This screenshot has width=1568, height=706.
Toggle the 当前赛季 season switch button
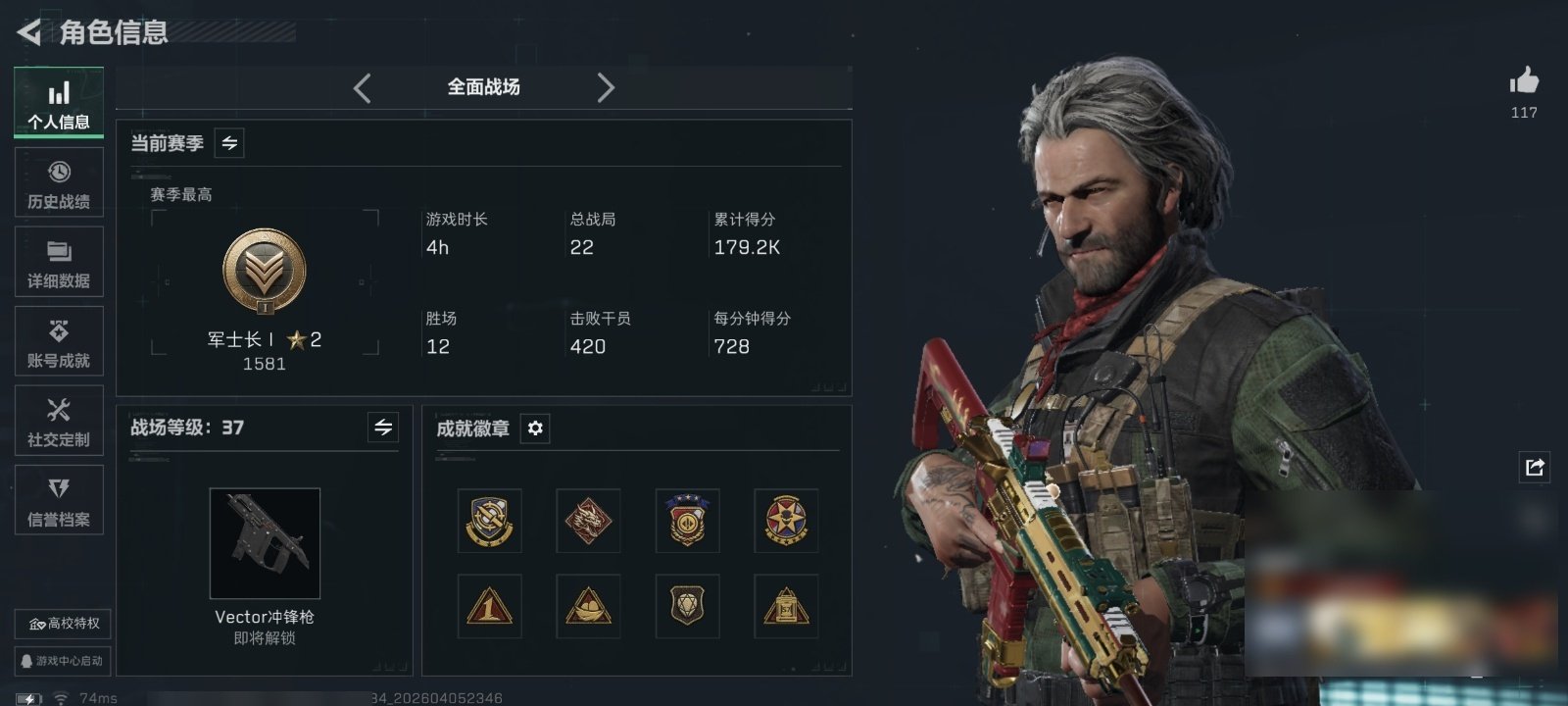[x=229, y=143]
